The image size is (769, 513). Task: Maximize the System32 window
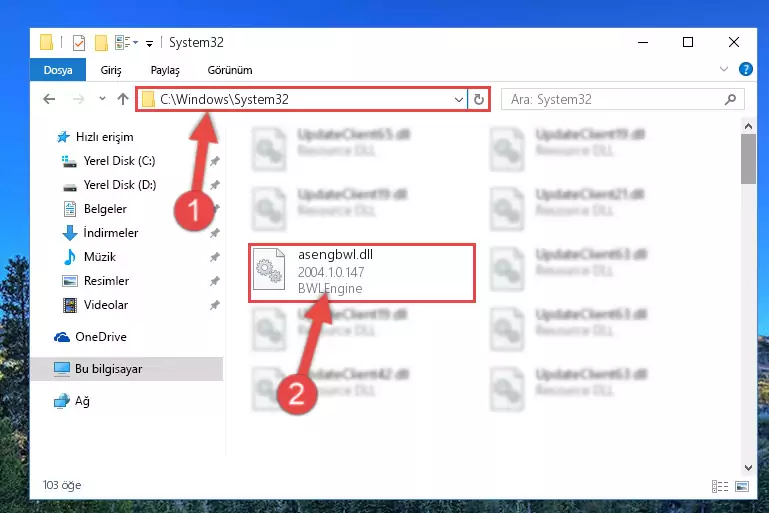coord(688,43)
